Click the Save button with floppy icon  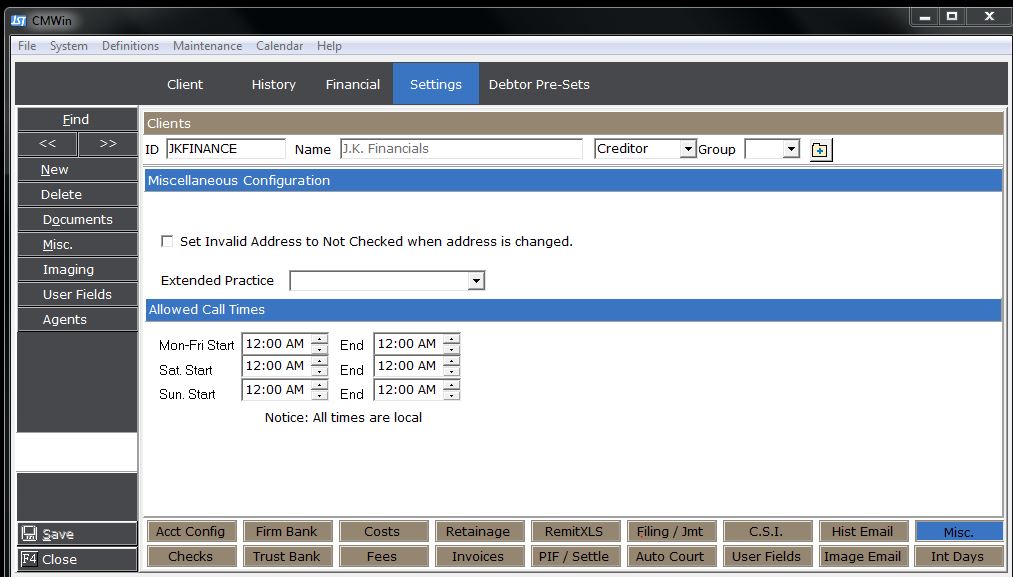pyautogui.click(x=77, y=534)
